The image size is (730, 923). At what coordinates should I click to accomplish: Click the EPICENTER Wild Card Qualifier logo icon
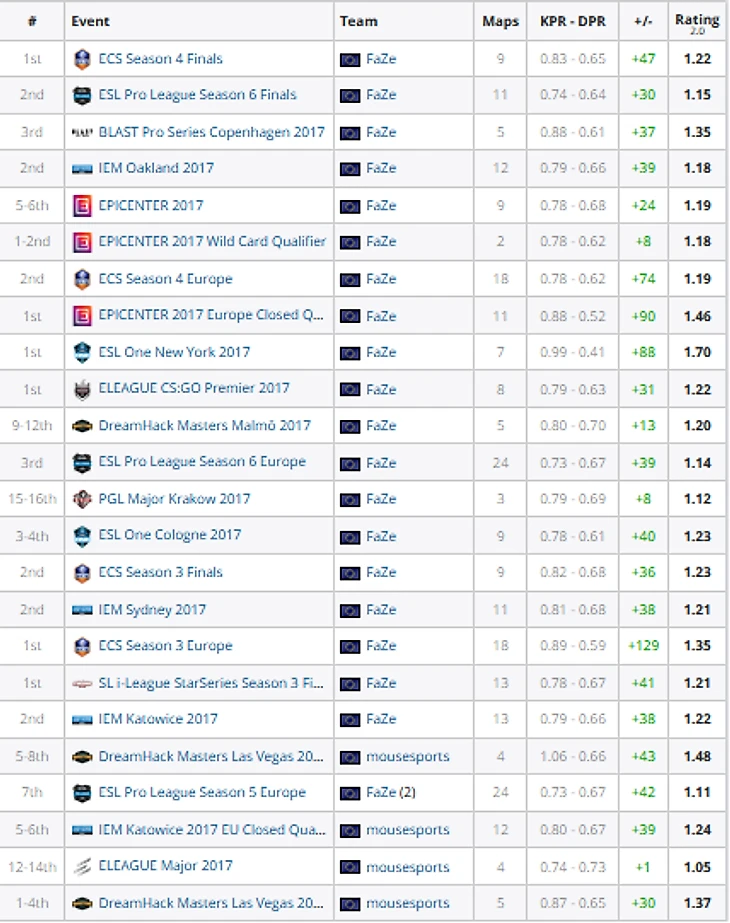pos(82,241)
